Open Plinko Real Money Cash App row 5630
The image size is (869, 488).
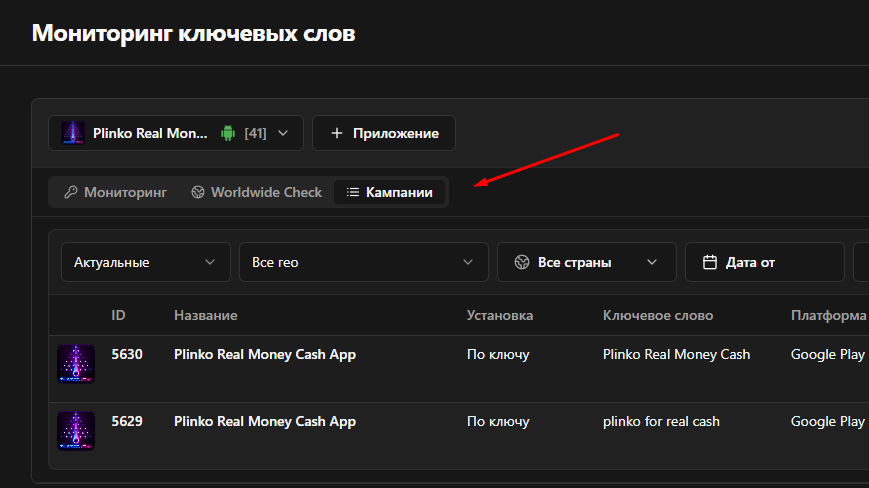[x=265, y=355]
